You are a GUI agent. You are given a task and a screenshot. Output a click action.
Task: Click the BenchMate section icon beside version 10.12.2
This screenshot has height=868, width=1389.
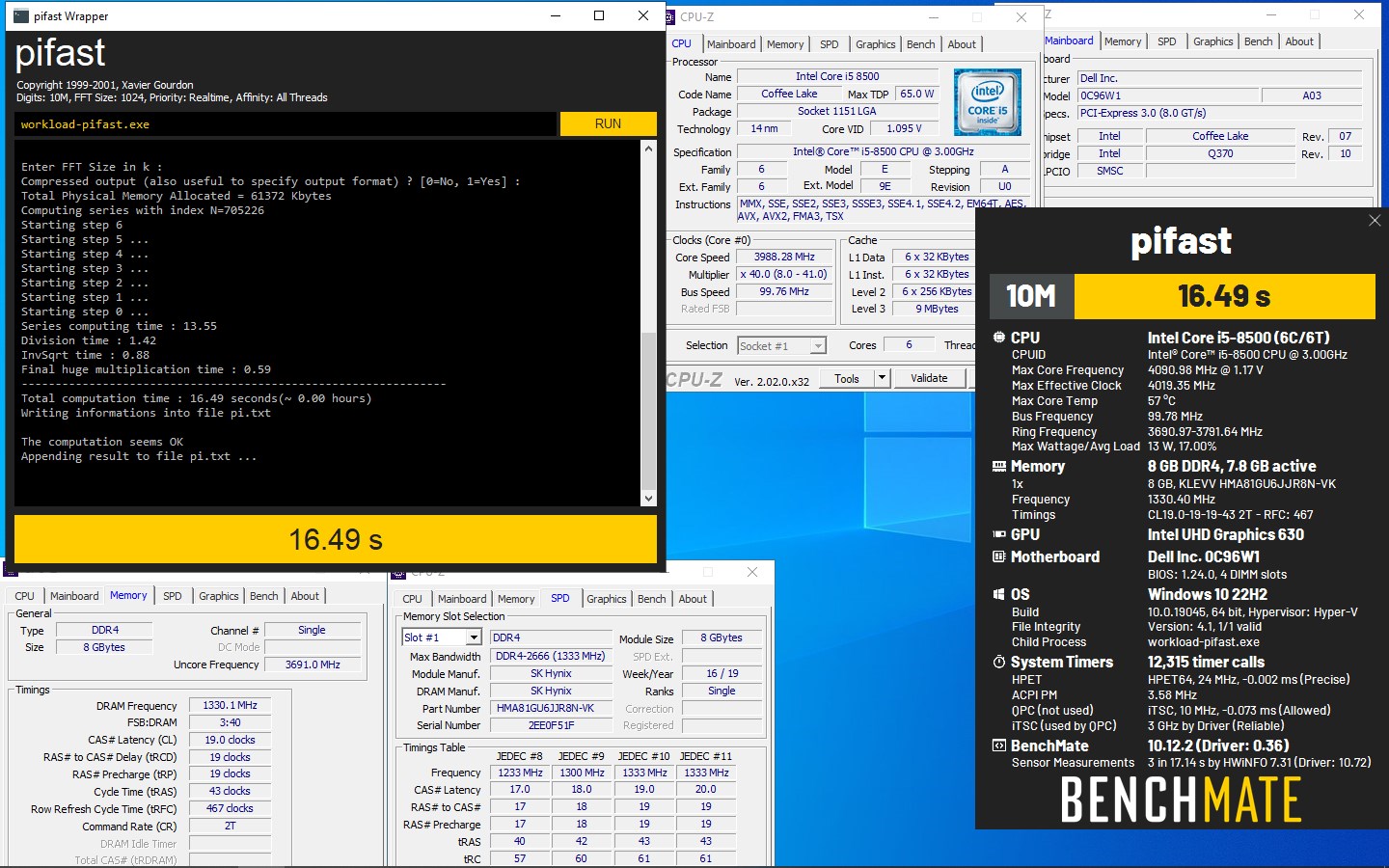pyautogui.click(x=998, y=746)
